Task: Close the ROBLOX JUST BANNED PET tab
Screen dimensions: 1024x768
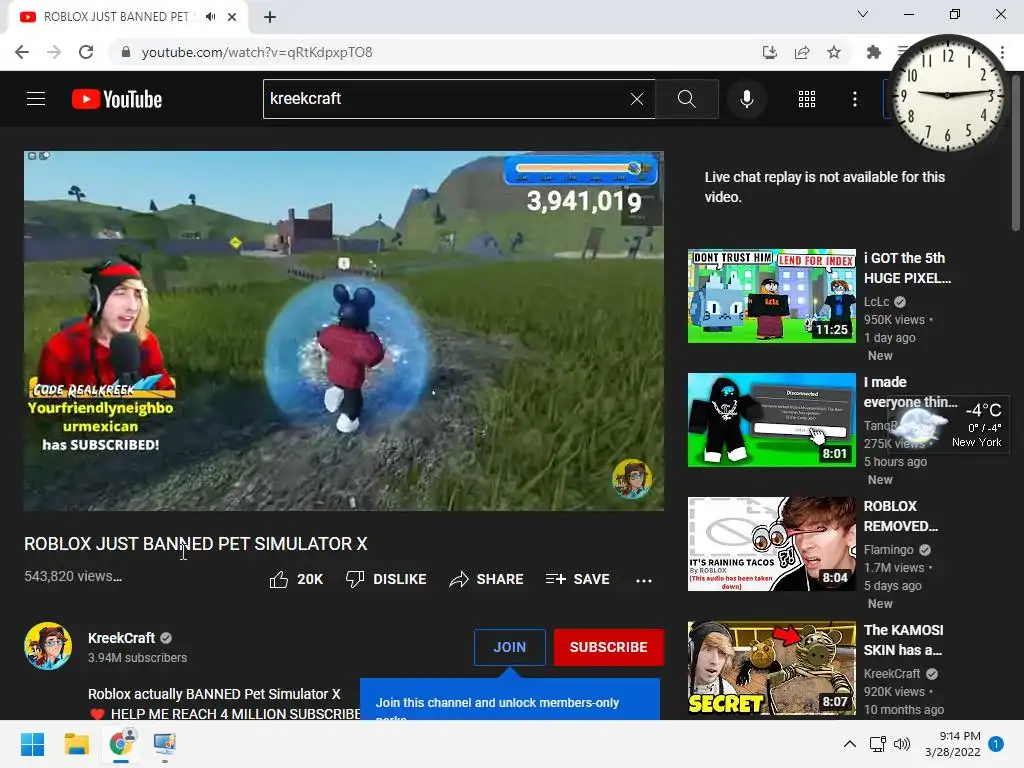Action: pyautogui.click(x=232, y=17)
